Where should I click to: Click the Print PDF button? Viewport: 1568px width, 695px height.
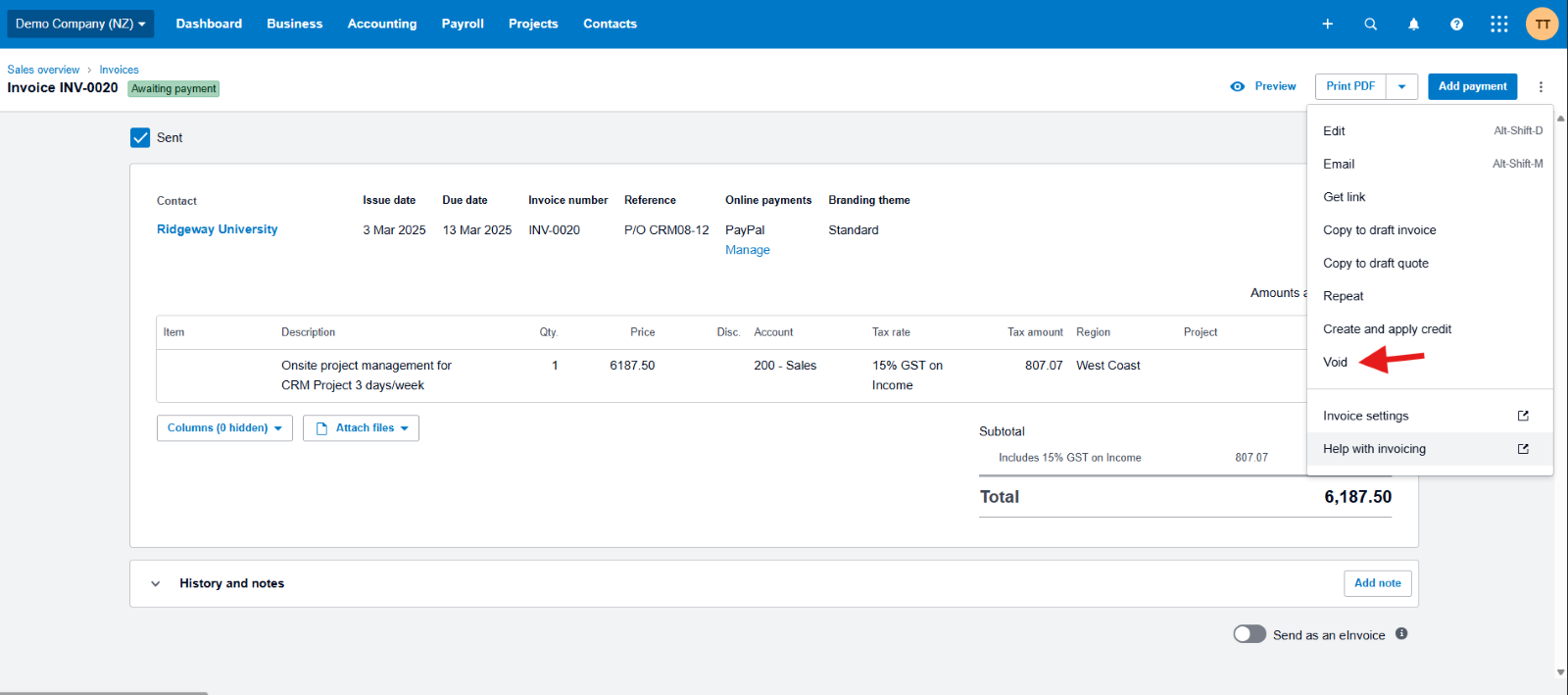pos(1350,86)
